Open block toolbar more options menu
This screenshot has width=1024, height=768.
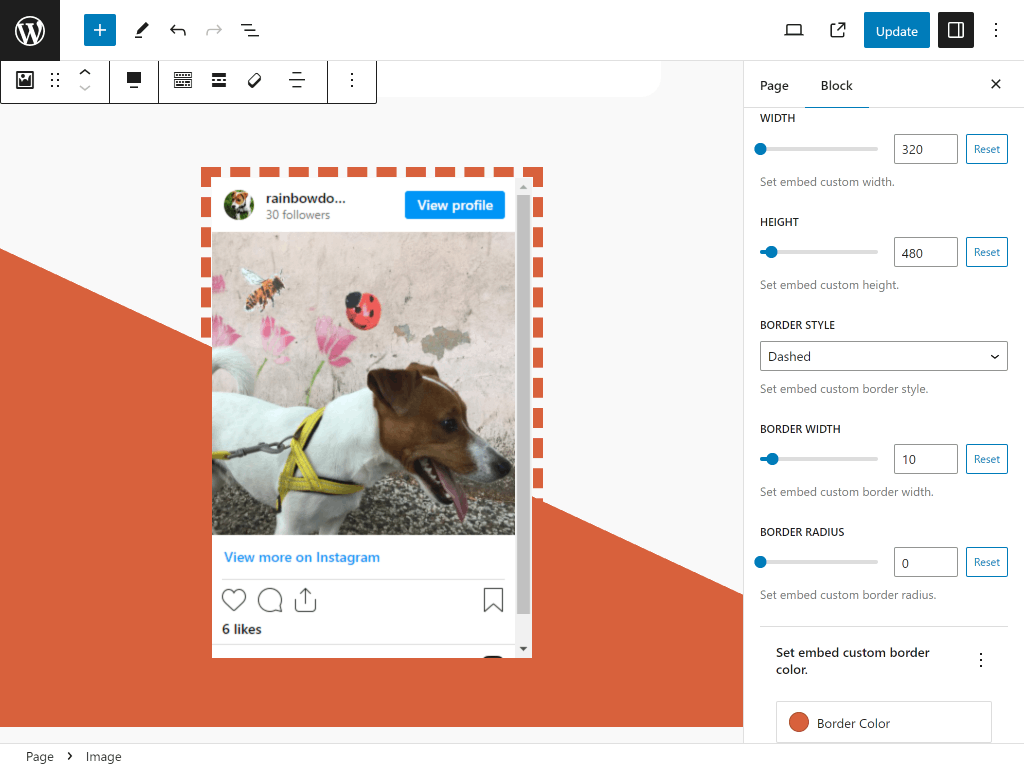[x=352, y=80]
